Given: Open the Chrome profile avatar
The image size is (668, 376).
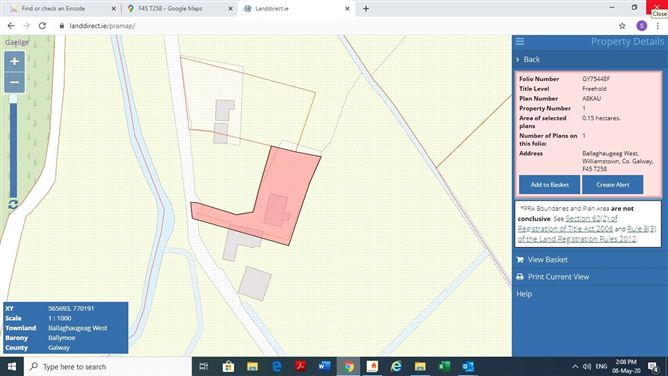Looking at the screenshot, I should click(x=642, y=26).
